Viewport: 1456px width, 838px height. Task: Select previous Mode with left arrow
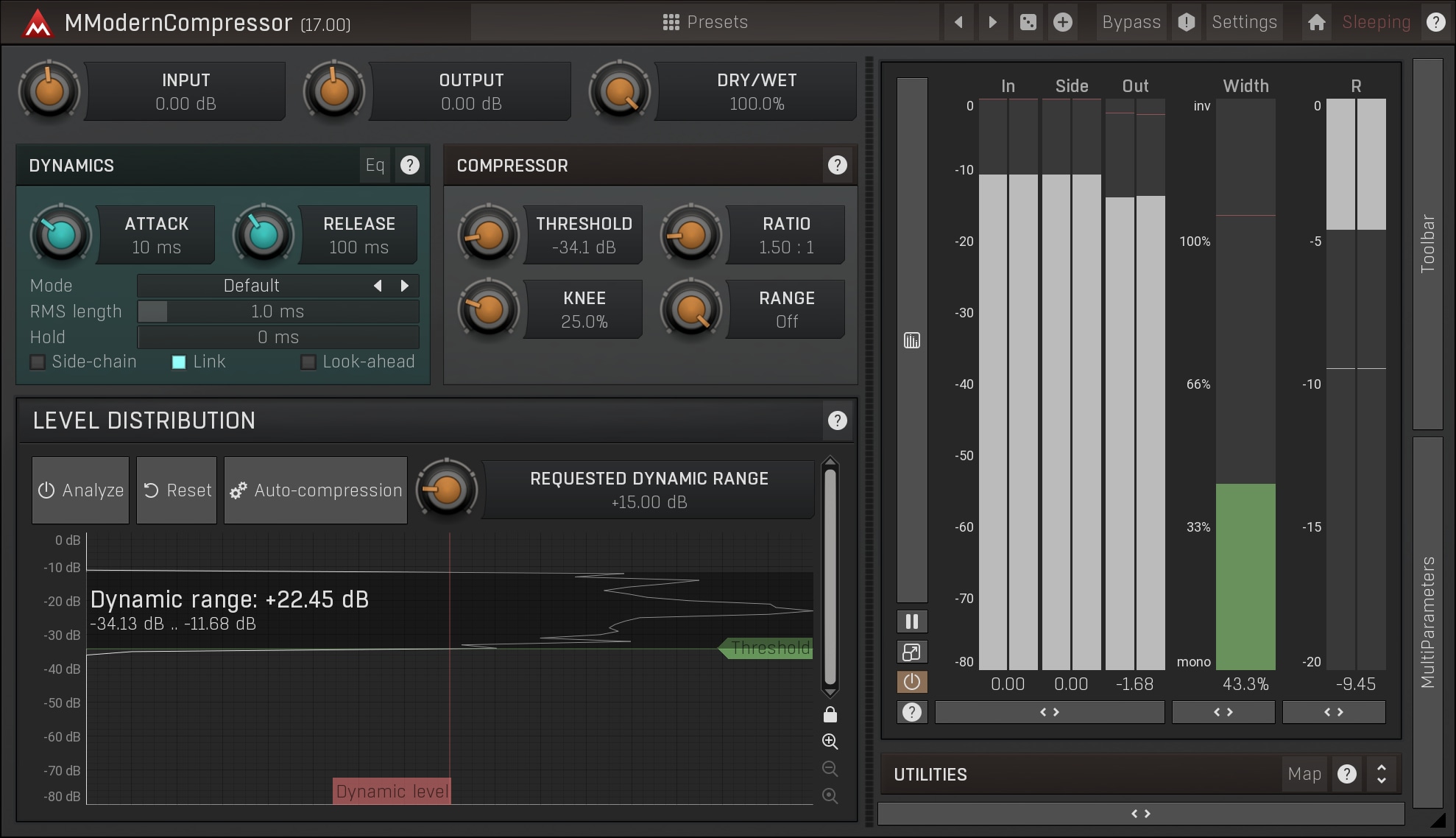pos(378,286)
